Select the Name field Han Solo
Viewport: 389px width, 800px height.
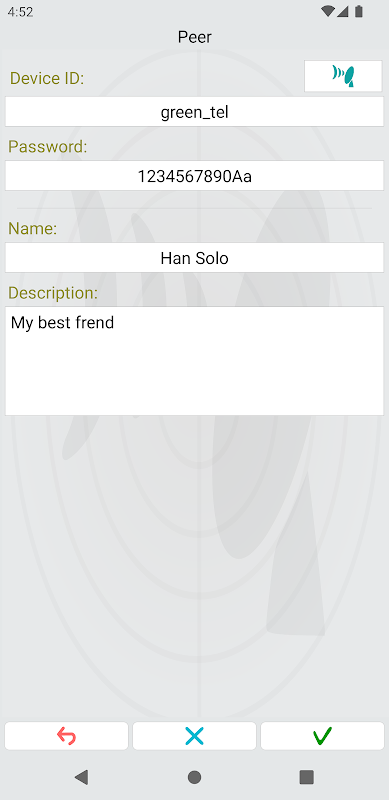(194, 258)
